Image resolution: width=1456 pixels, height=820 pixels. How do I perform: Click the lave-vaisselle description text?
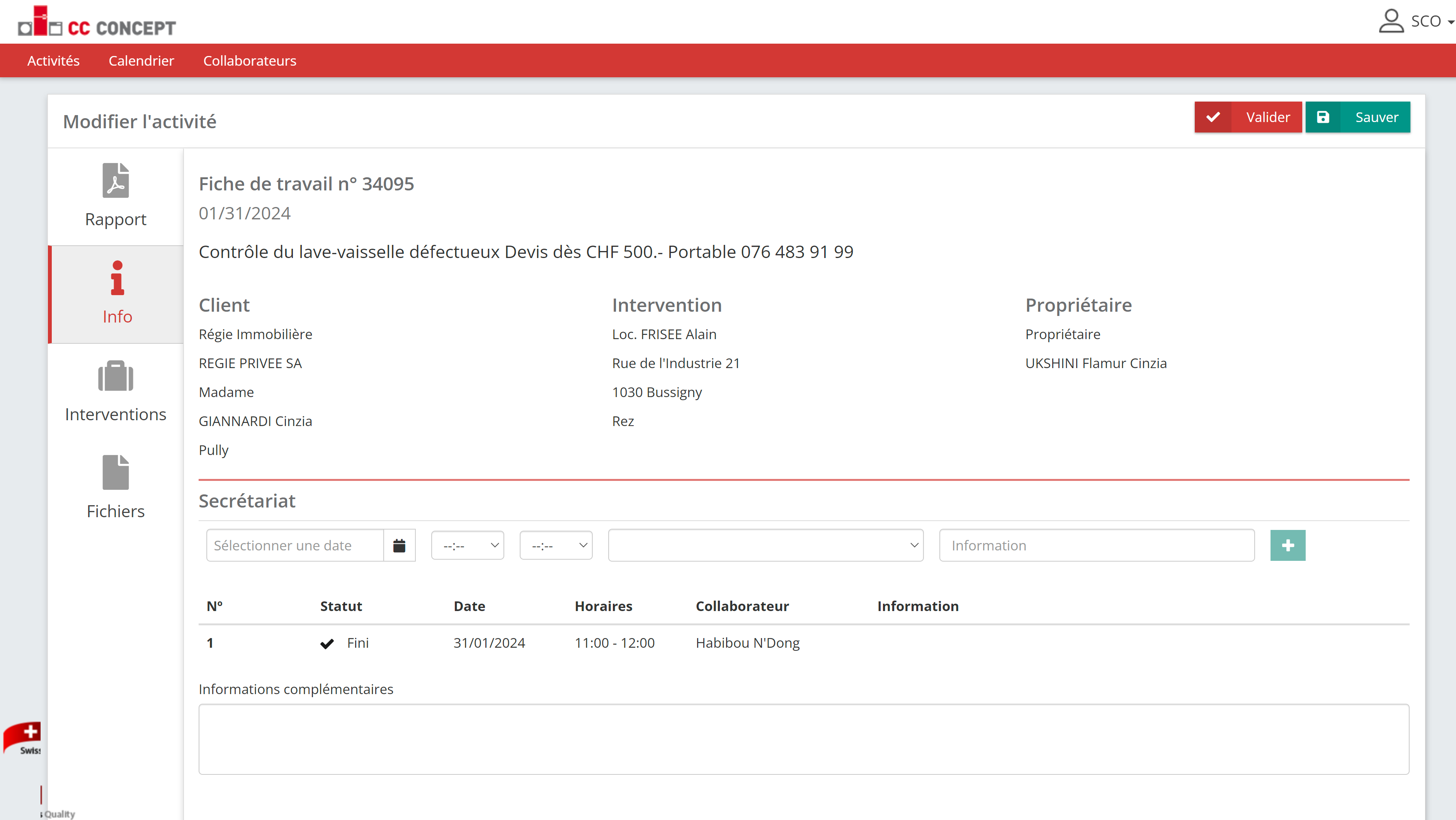[526, 252]
